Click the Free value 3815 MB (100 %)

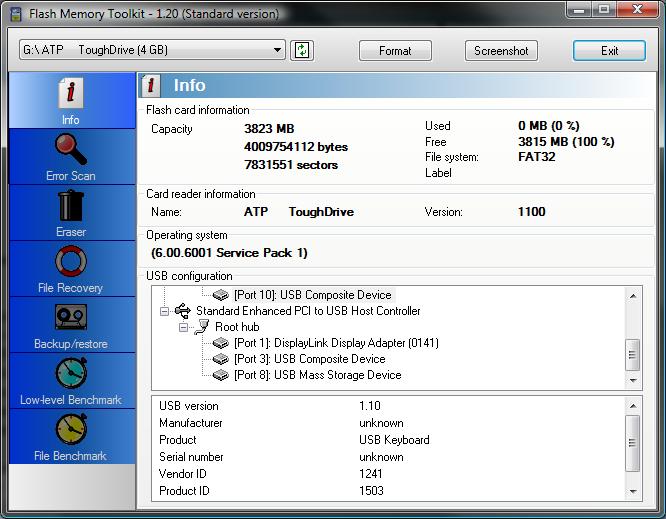pyautogui.click(x=566, y=142)
